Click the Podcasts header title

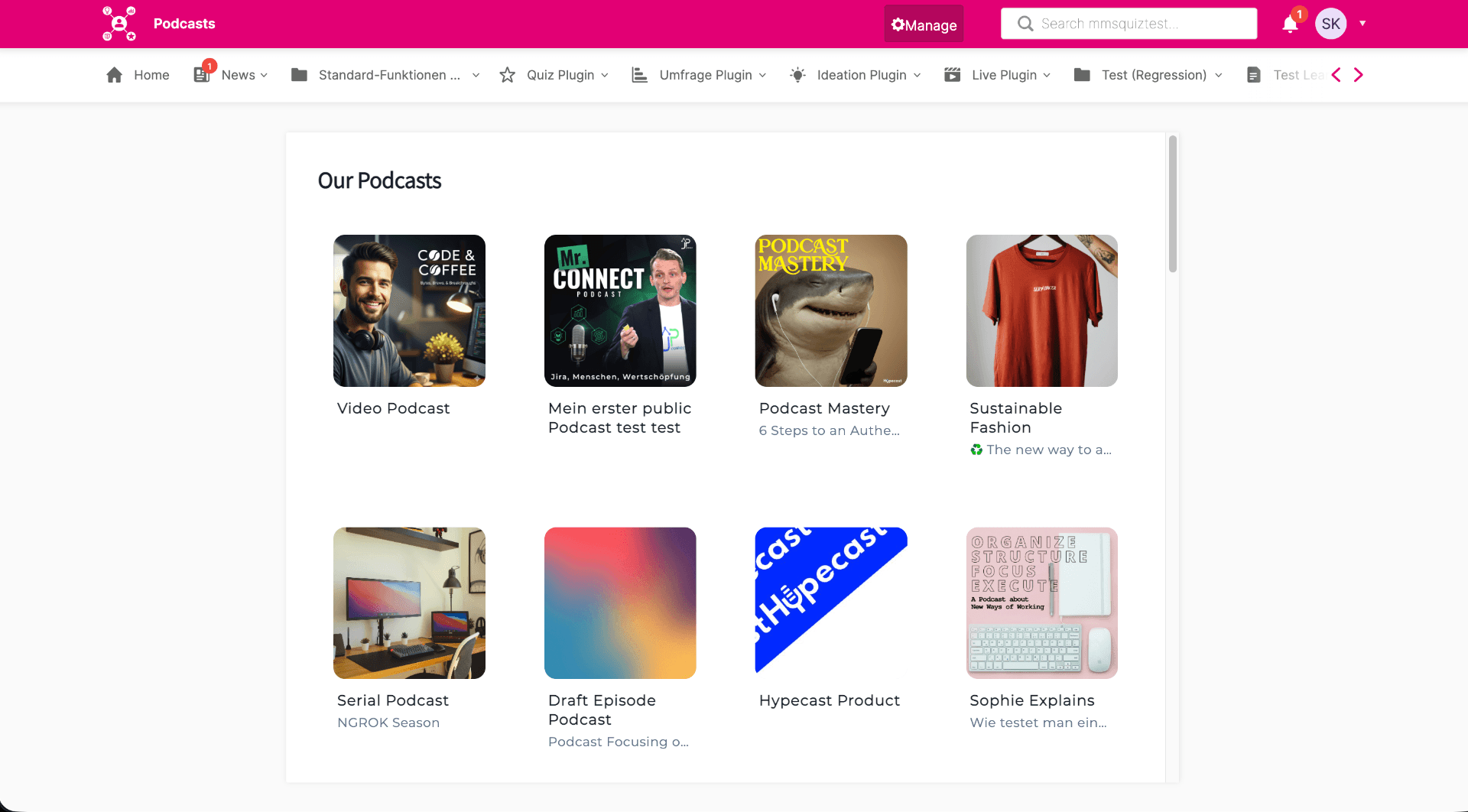click(184, 24)
